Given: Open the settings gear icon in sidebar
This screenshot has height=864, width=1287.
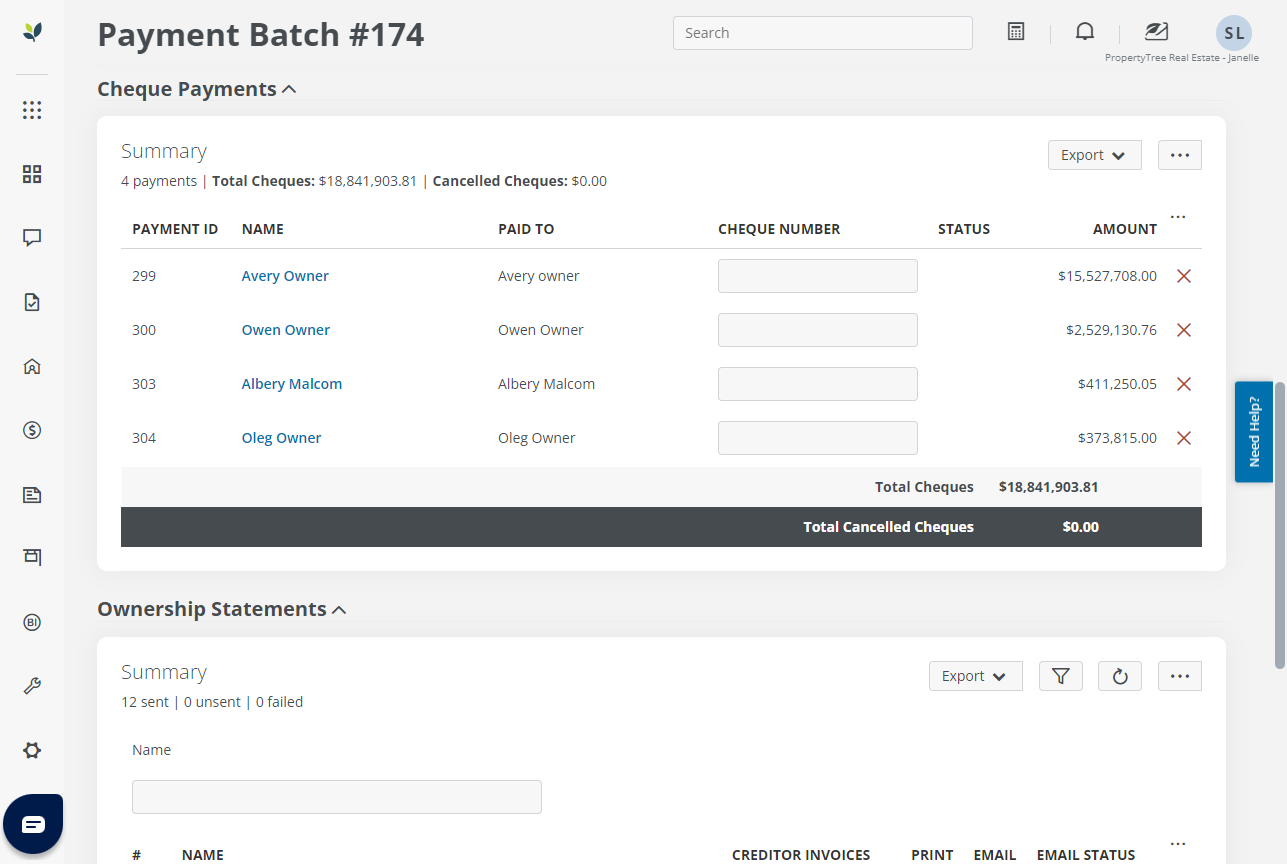Looking at the screenshot, I should [x=32, y=750].
